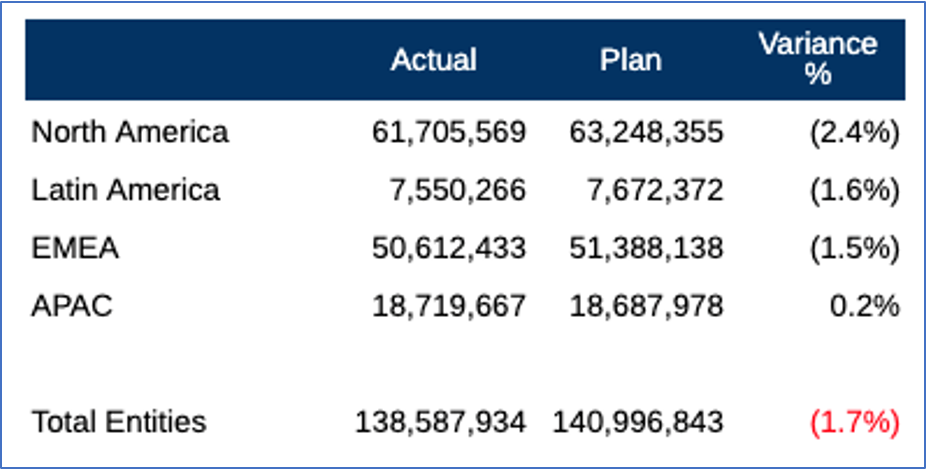Click the Latin America row label
The height and width of the screenshot is (469, 926).
pyautogui.click(x=126, y=190)
